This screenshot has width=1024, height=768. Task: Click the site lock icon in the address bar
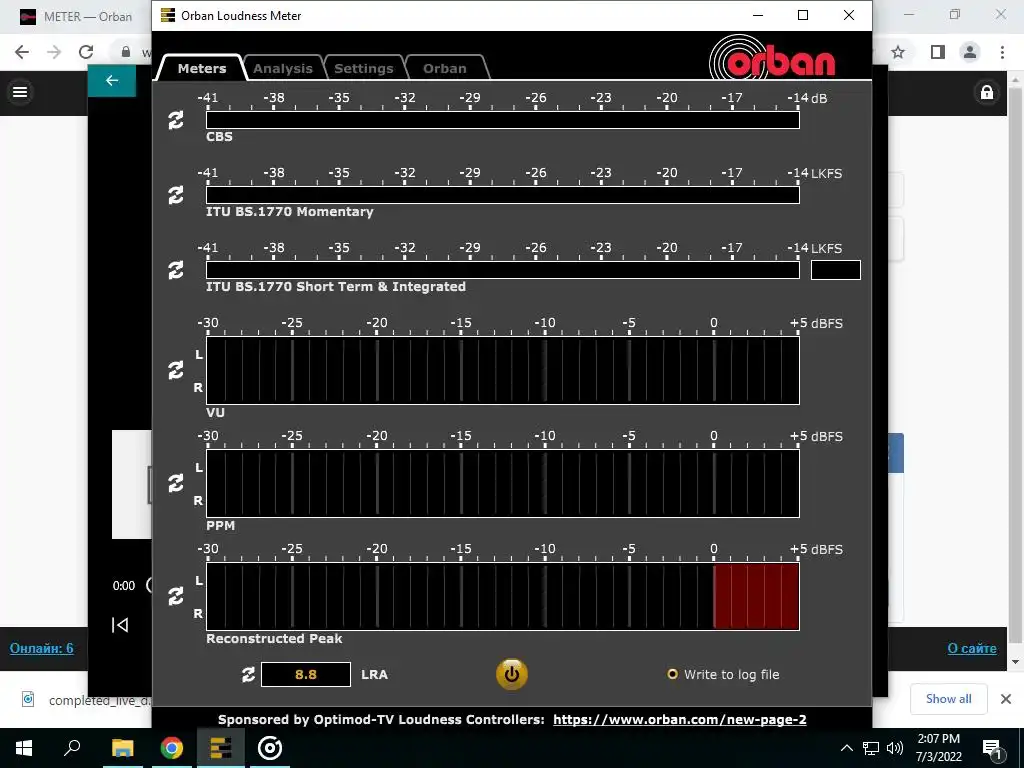(126, 52)
